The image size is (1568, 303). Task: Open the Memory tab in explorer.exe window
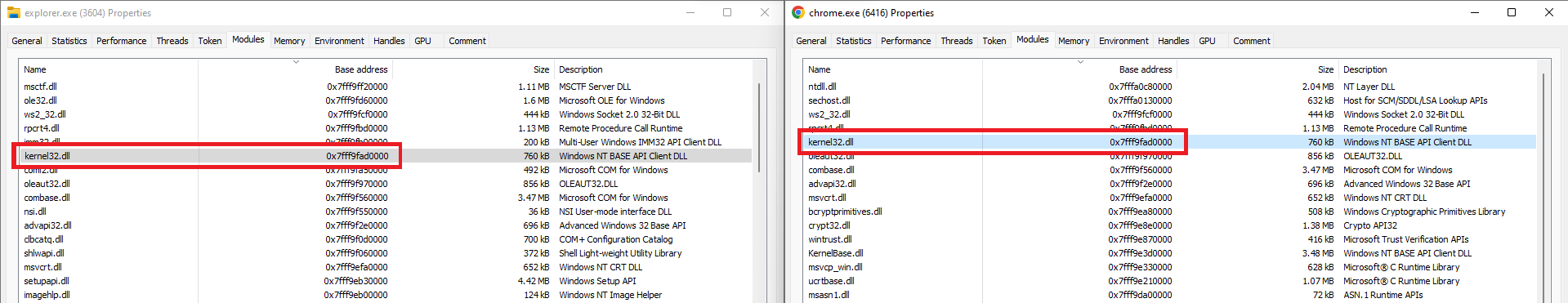(289, 41)
